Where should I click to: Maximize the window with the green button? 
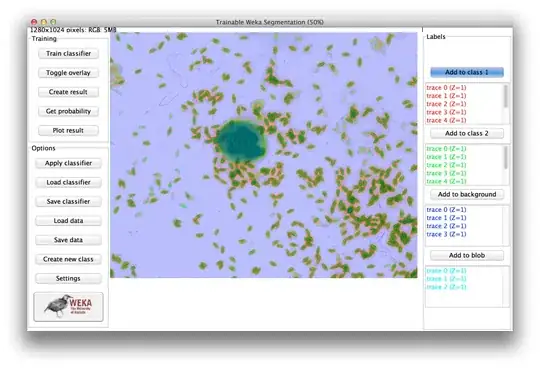(x=53, y=22)
